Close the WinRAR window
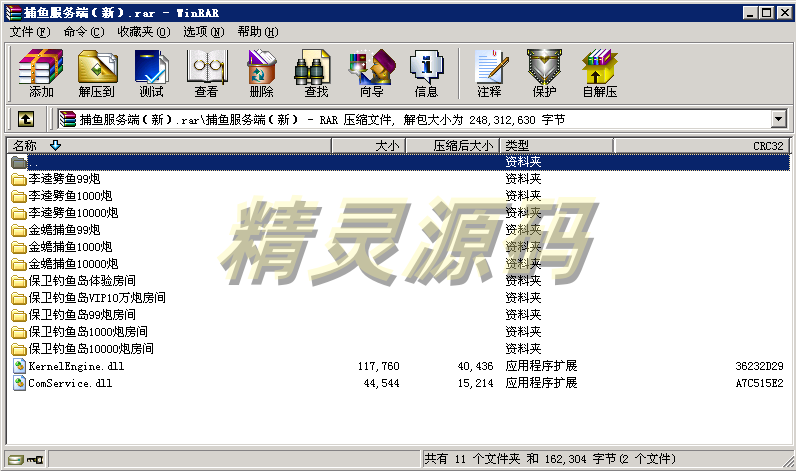The image size is (796, 471). 785,13
